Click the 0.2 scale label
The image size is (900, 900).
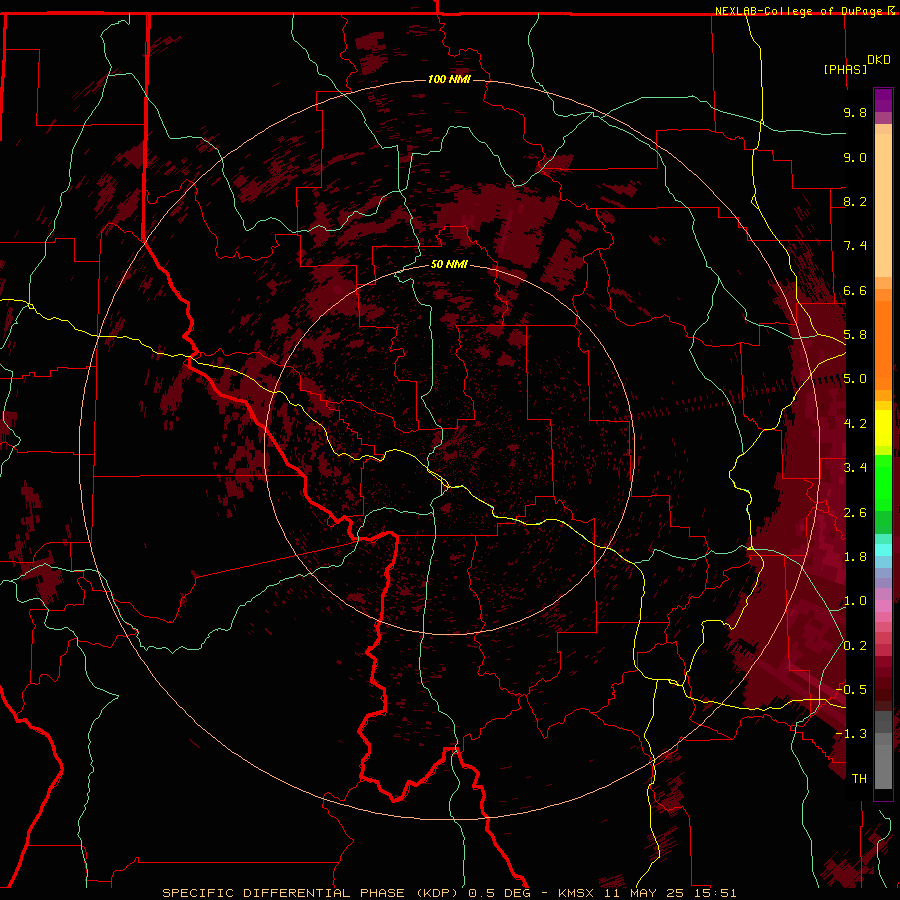[x=855, y=646]
